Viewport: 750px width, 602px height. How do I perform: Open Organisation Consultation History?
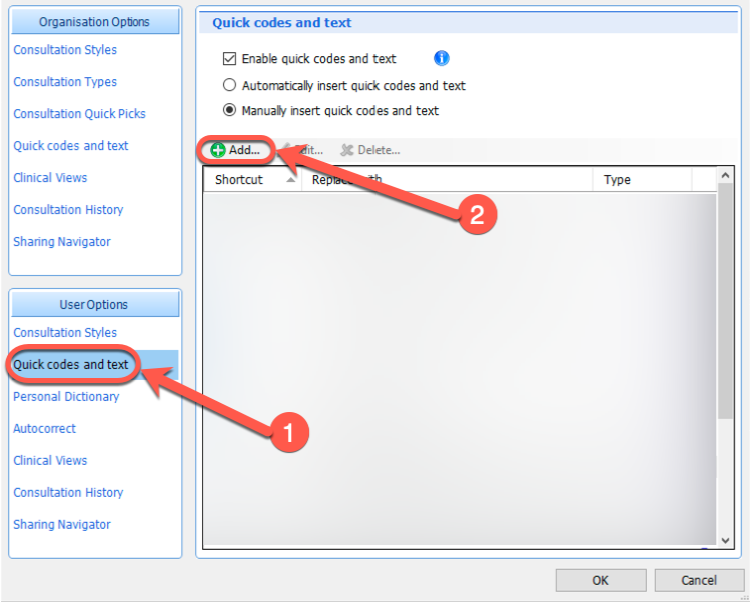pos(68,210)
